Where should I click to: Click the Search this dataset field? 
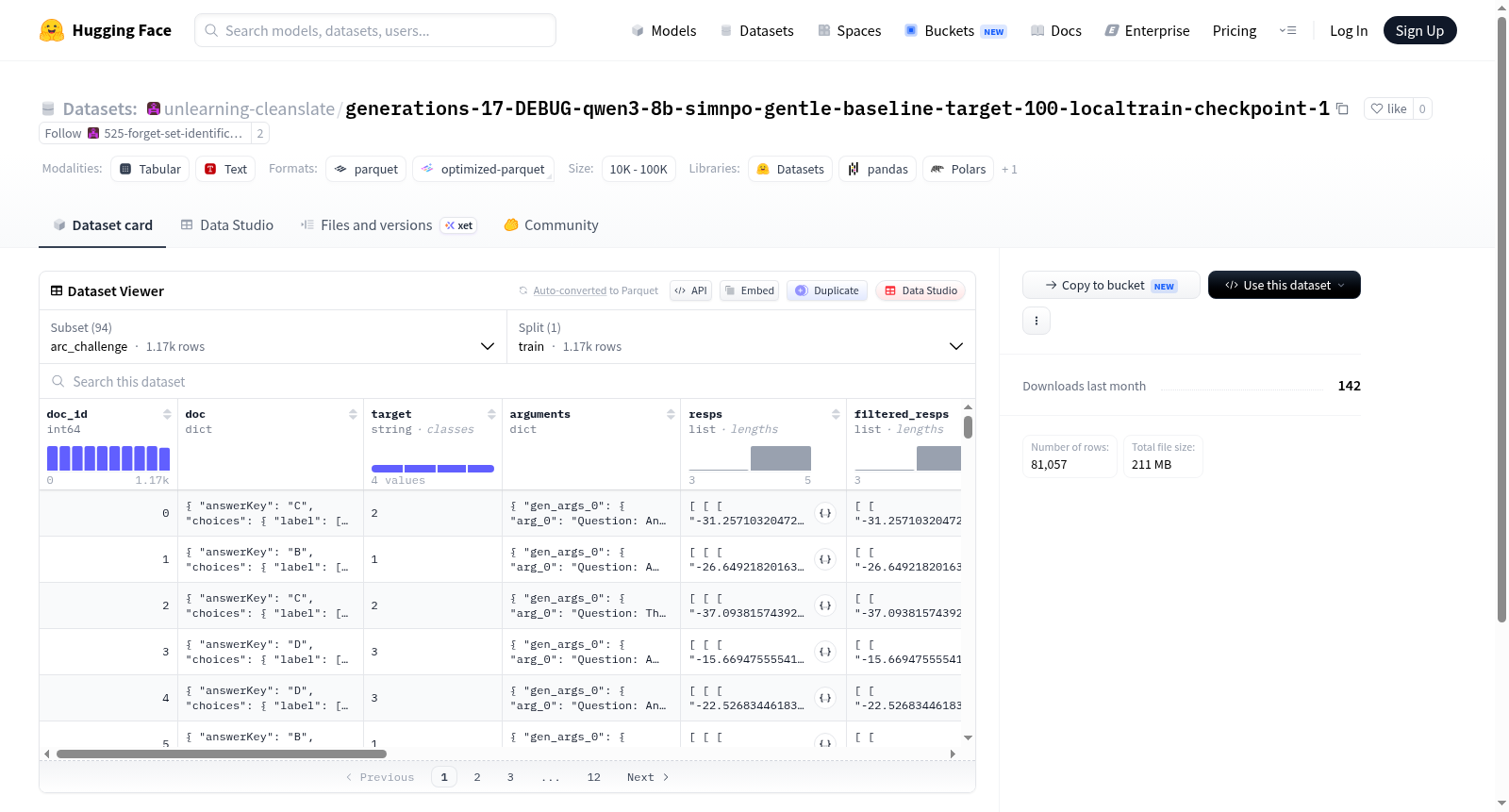pos(507,381)
